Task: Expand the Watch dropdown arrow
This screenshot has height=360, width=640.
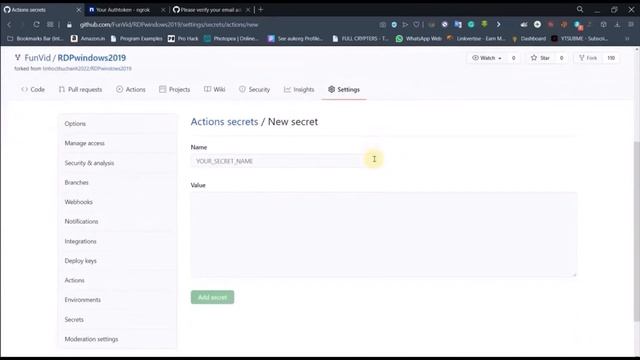Action: tap(500, 58)
